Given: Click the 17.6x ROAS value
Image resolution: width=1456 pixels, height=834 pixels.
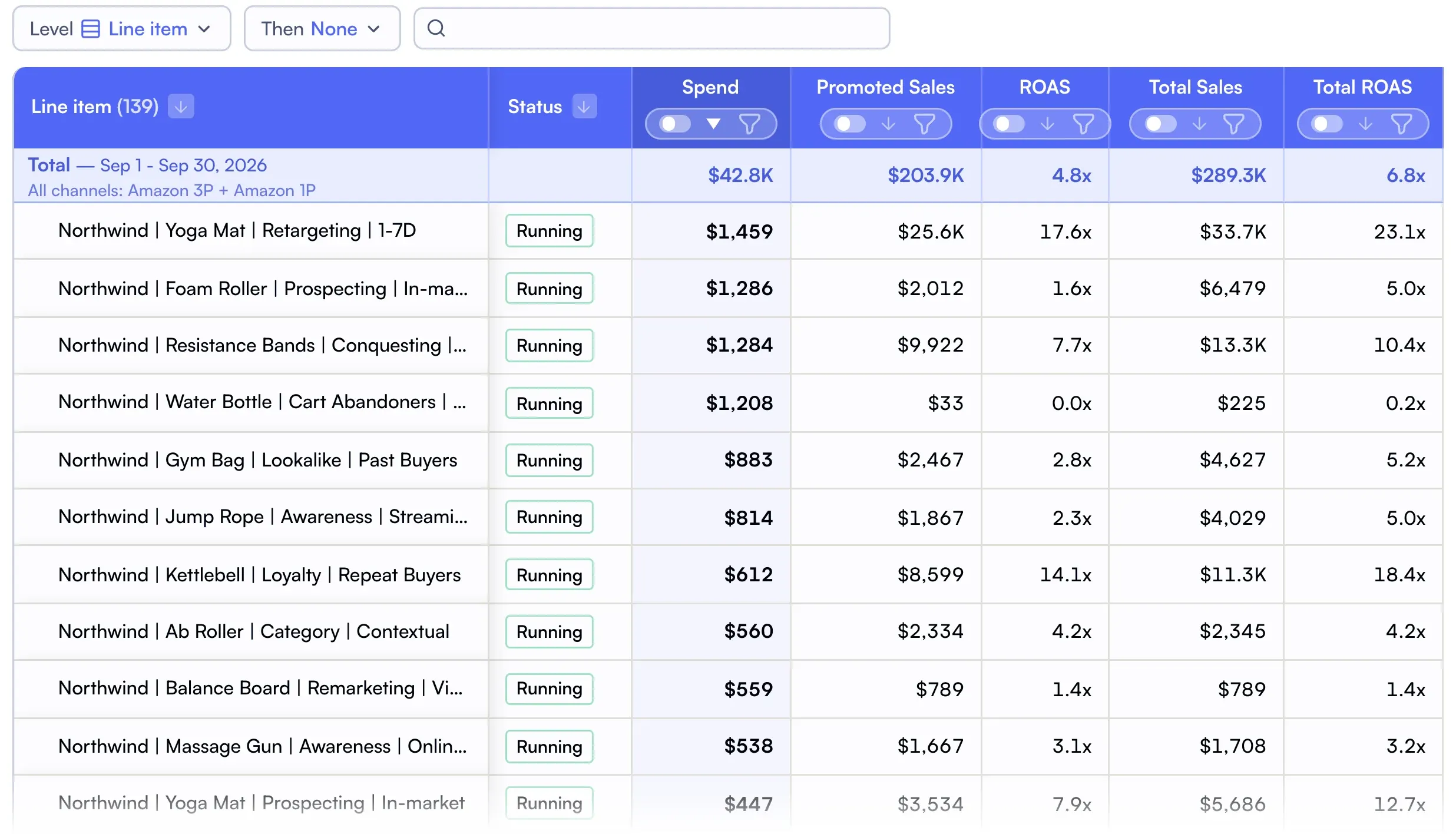Looking at the screenshot, I should [1065, 231].
